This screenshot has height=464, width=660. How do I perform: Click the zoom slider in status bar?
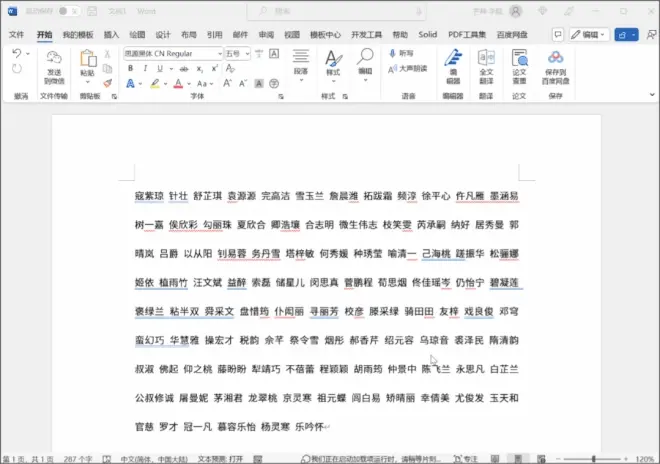(x=592, y=459)
